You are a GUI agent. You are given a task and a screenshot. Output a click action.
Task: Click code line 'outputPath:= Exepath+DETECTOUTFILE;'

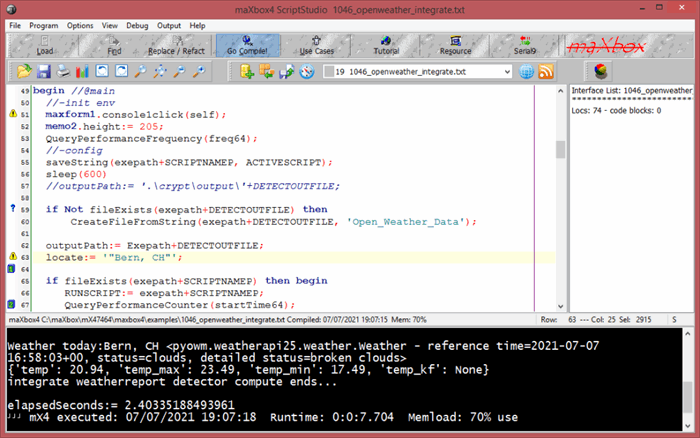click(x=154, y=246)
